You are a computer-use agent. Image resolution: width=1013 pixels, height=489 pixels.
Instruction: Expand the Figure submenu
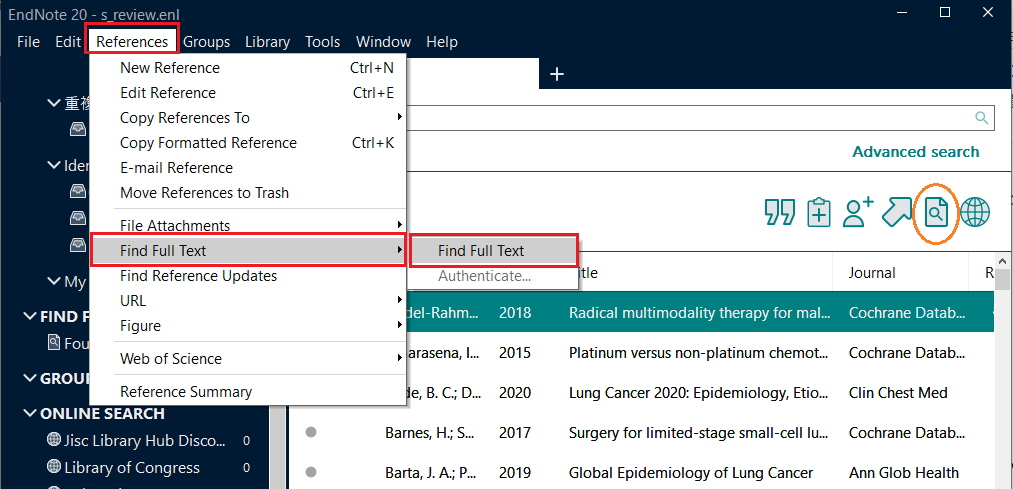click(248, 326)
